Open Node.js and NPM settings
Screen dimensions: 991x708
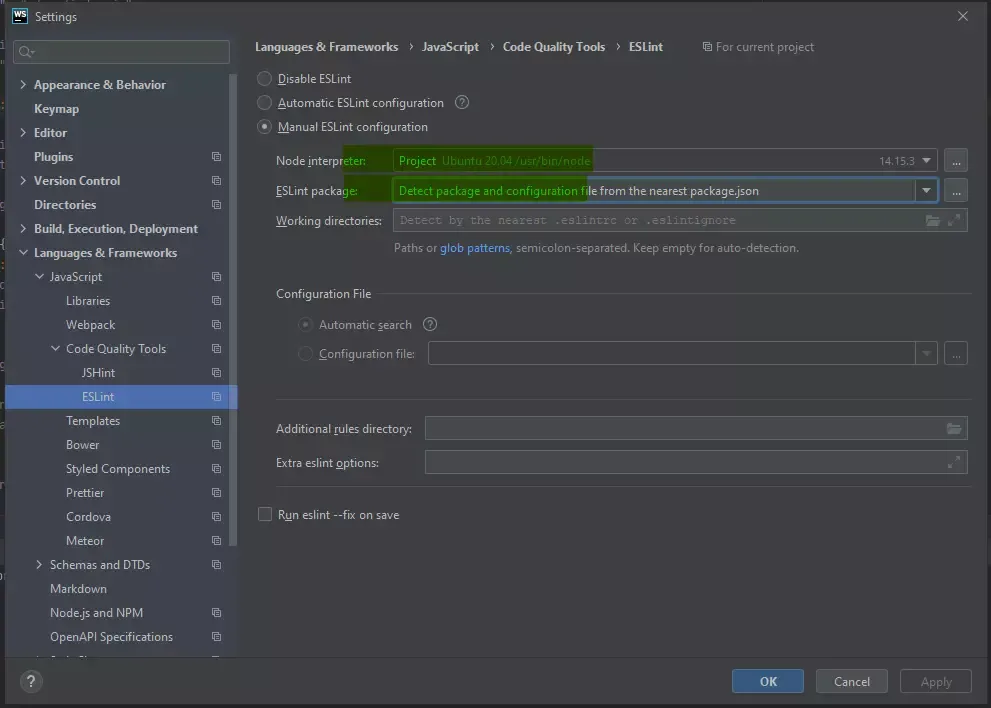click(x=96, y=613)
